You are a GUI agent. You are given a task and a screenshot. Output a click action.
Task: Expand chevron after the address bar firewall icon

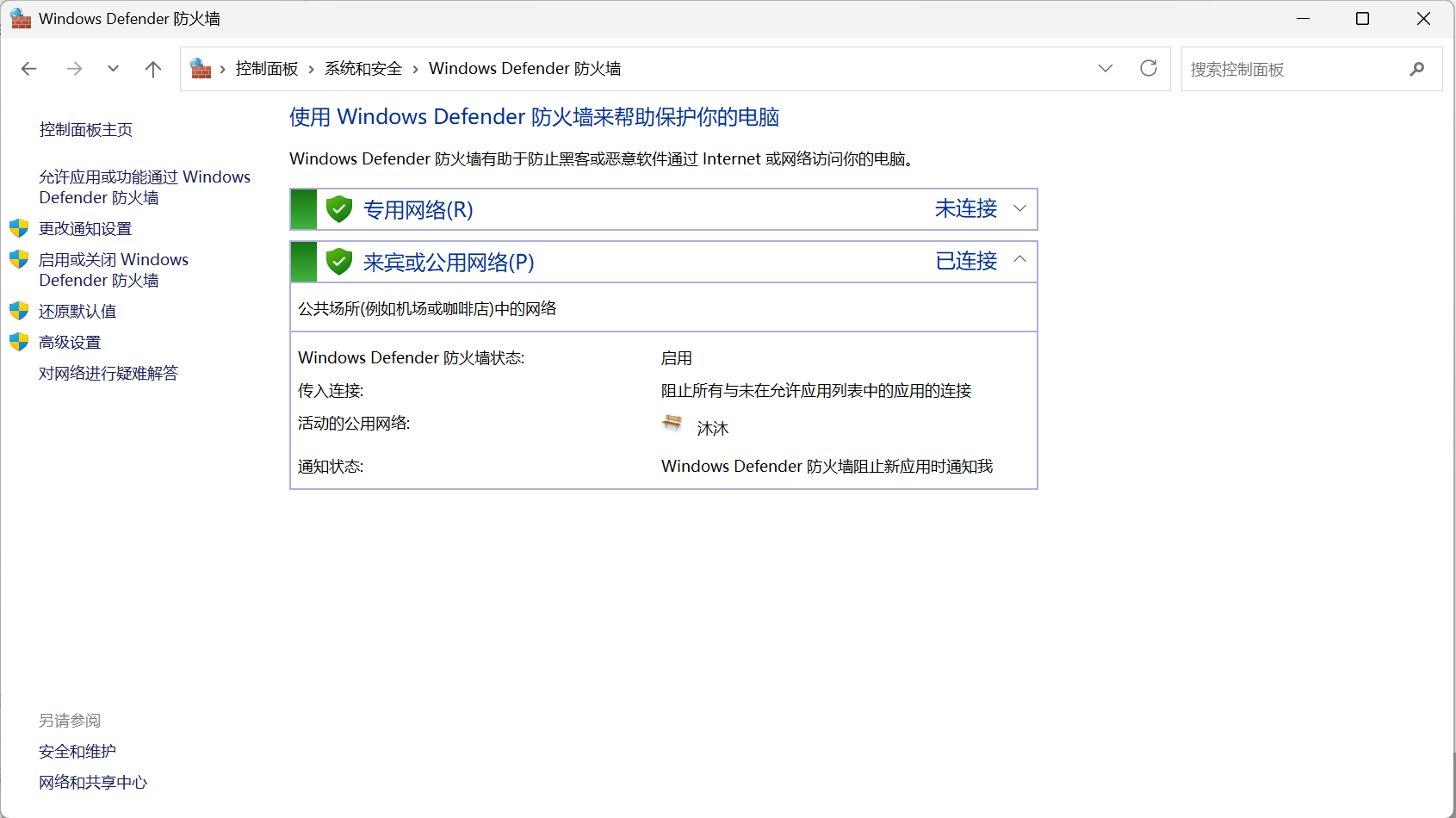tap(223, 69)
